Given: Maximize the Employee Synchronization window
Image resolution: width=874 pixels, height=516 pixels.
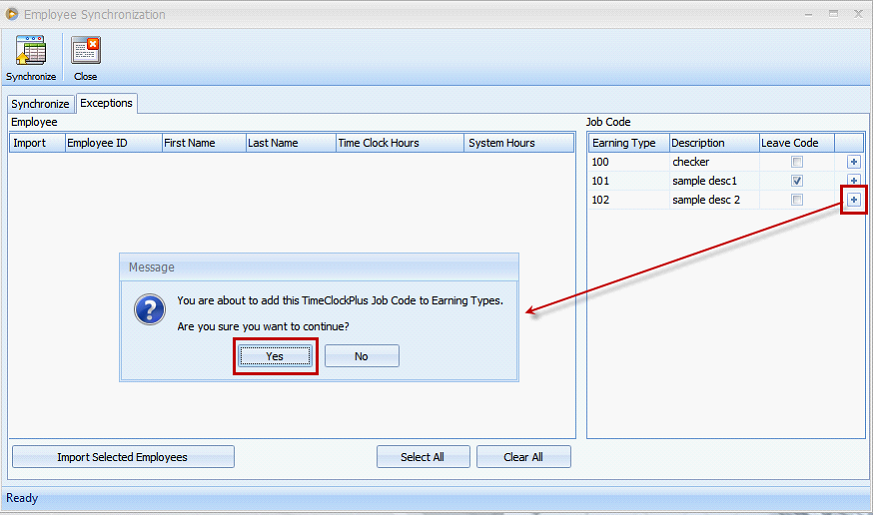Looking at the screenshot, I should point(833,14).
